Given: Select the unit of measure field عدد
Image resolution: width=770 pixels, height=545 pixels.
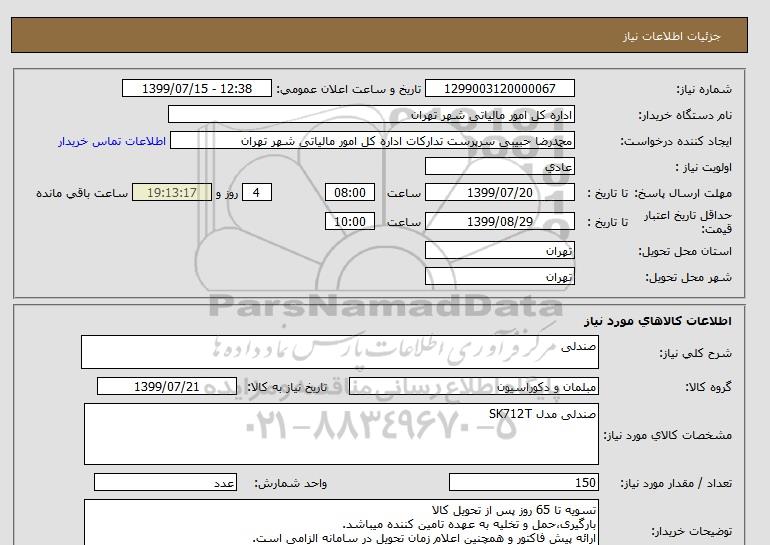Looking at the screenshot, I should (x=165, y=482).
